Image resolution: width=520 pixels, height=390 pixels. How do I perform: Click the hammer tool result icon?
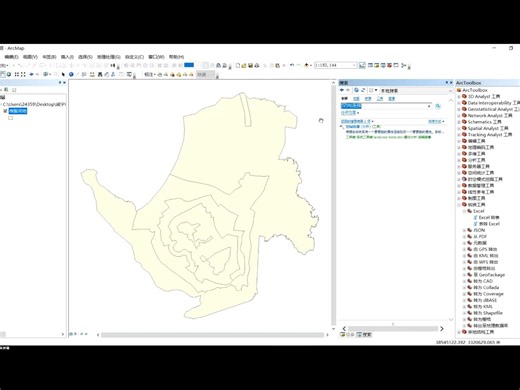coord(342,127)
